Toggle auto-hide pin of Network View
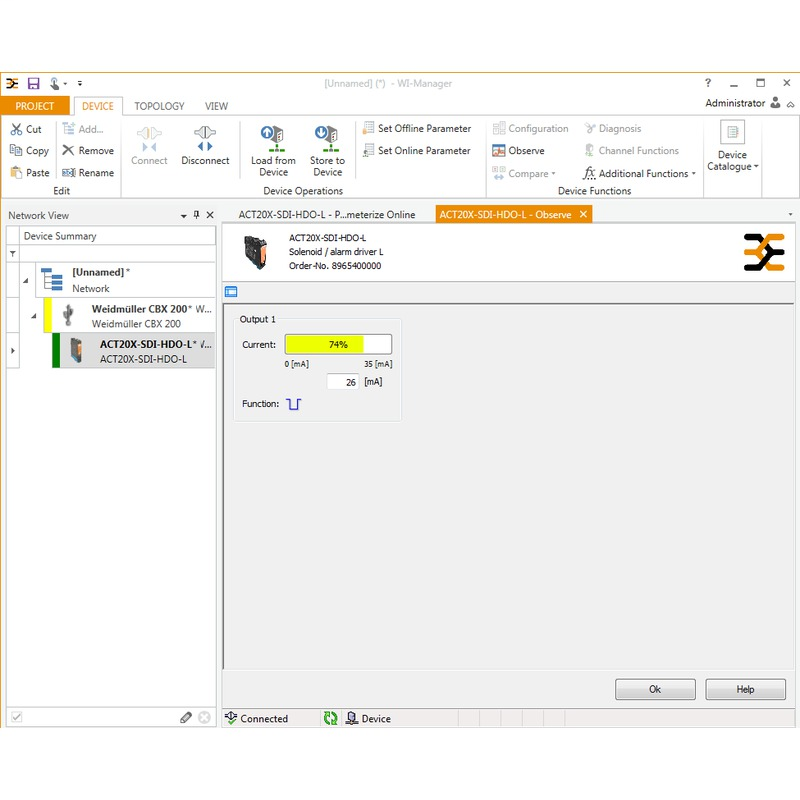 coord(196,215)
